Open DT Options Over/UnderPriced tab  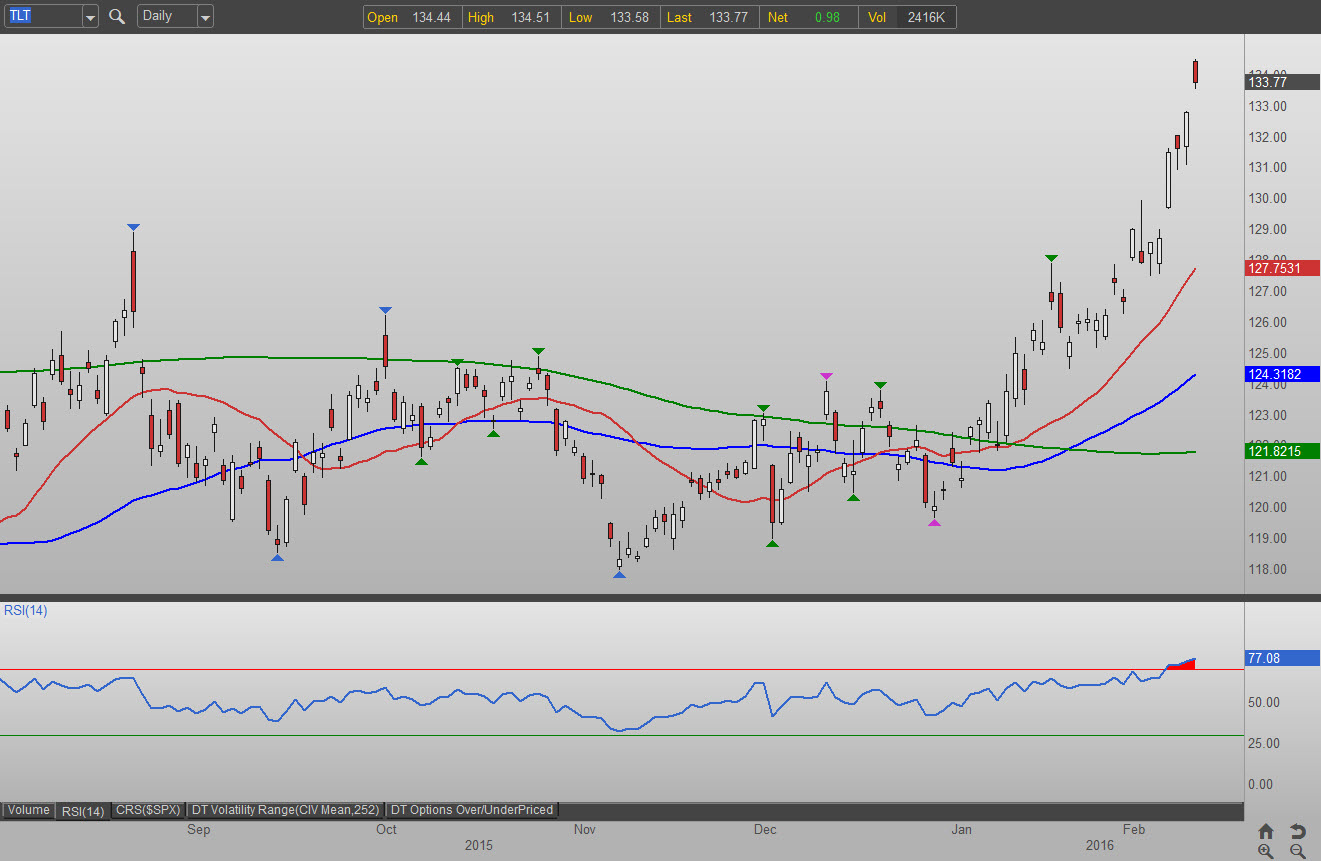tap(471, 810)
